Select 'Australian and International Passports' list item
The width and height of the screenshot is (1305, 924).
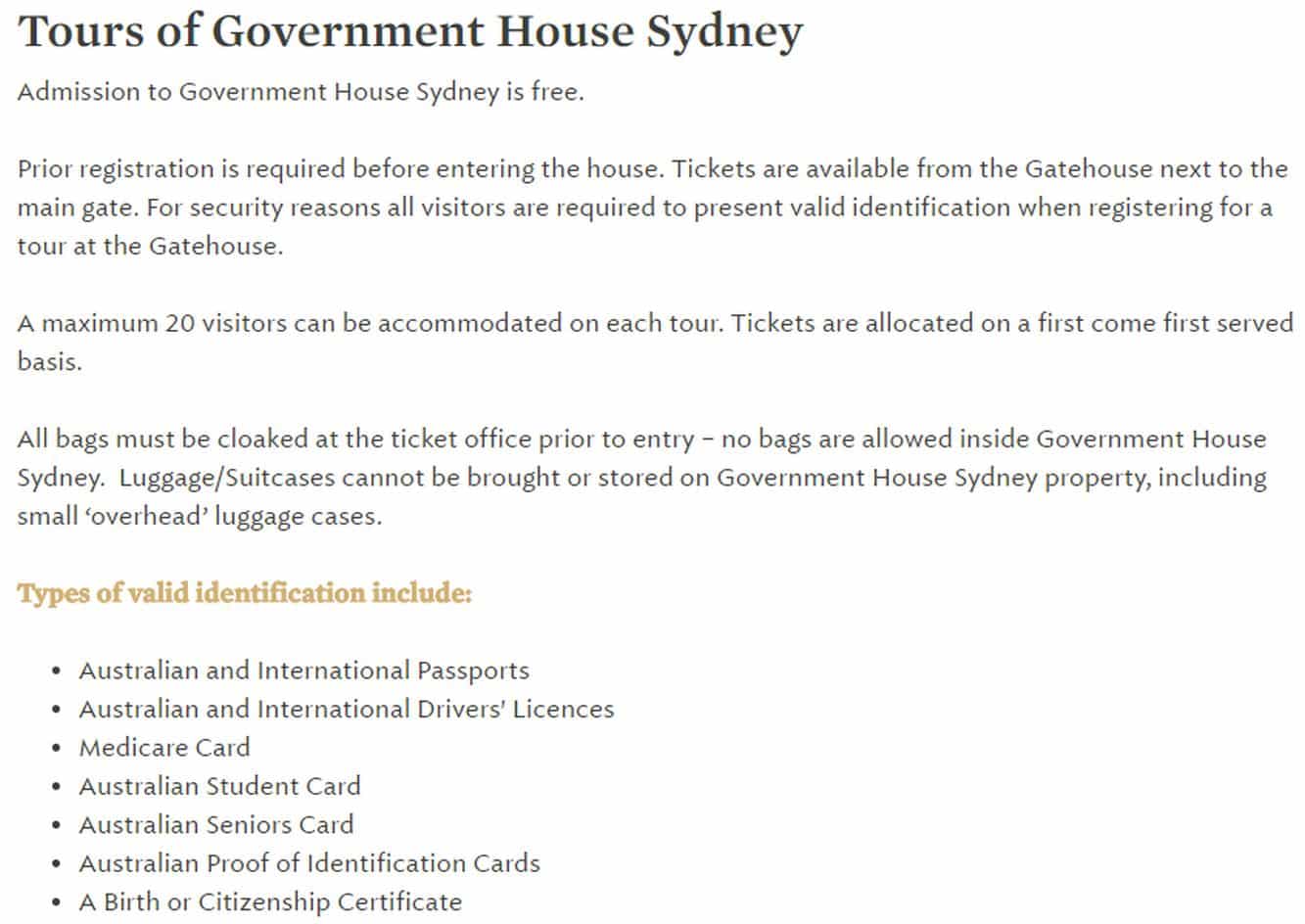click(303, 670)
